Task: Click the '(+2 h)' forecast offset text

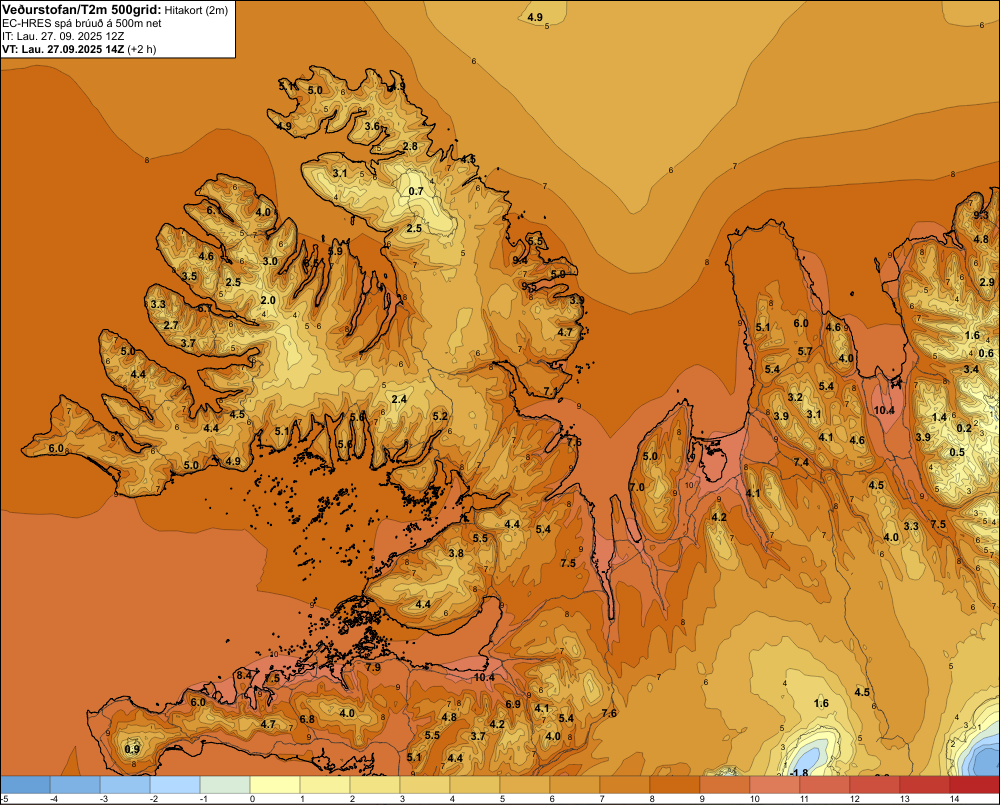Action: click(x=142, y=49)
